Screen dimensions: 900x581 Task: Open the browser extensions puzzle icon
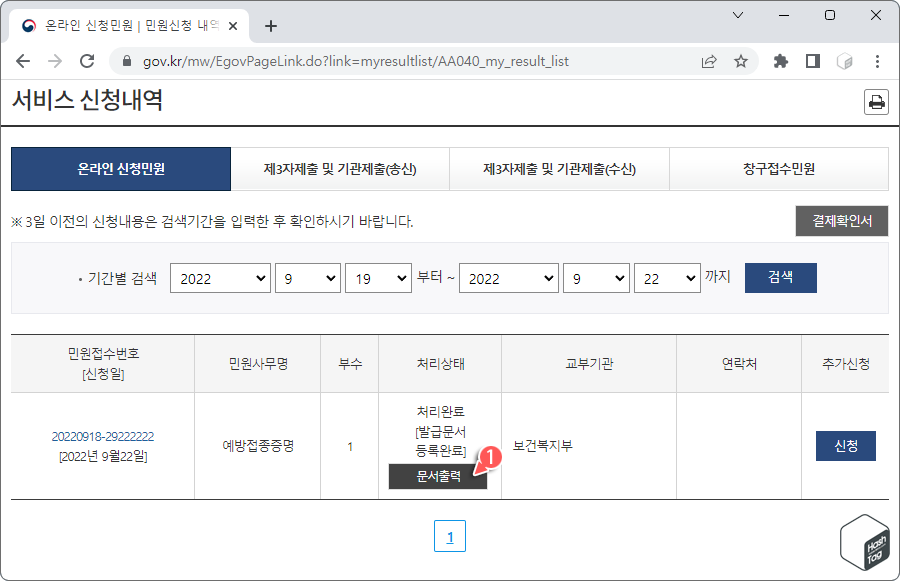pyautogui.click(x=781, y=60)
